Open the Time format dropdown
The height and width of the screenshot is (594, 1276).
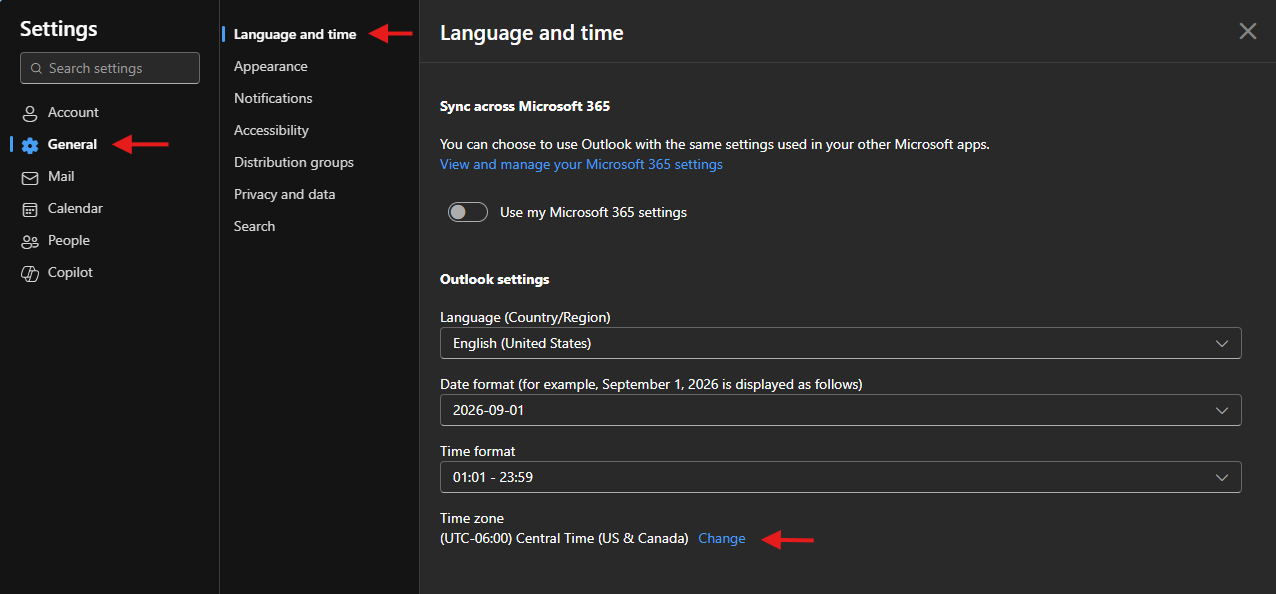tap(840, 477)
